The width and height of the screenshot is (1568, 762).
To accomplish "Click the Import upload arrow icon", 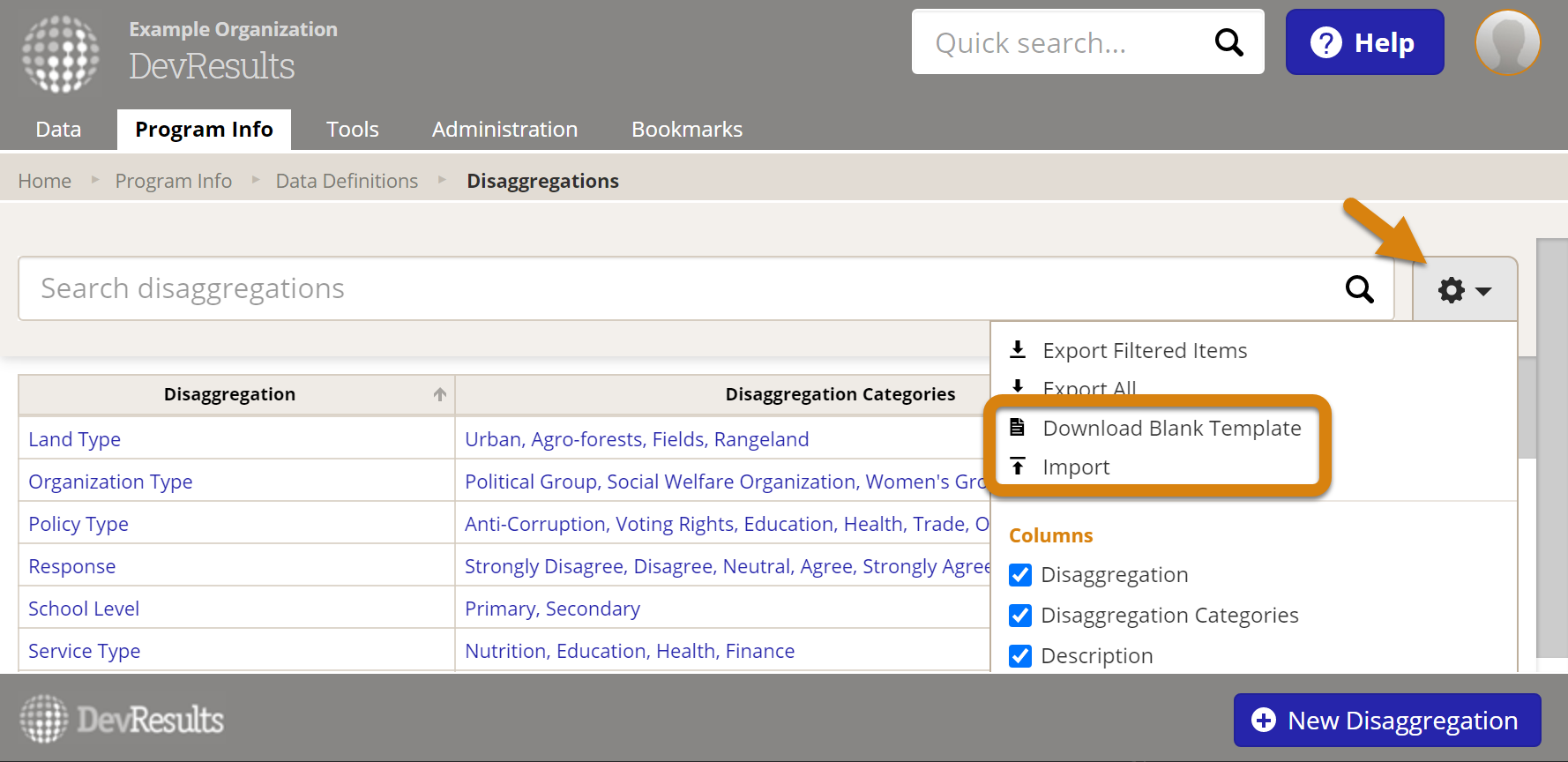I will (x=1018, y=467).
